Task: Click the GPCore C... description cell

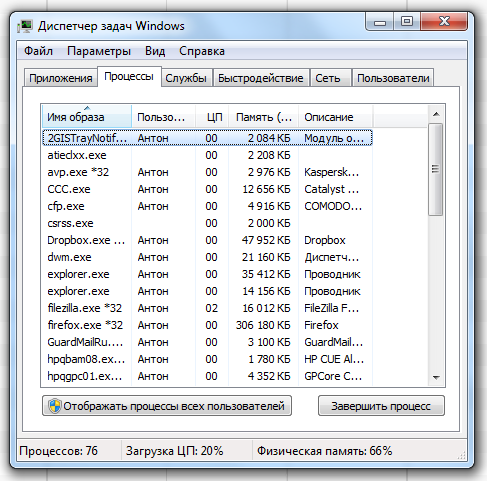Action: pyautogui.click(x=333, y=376)
